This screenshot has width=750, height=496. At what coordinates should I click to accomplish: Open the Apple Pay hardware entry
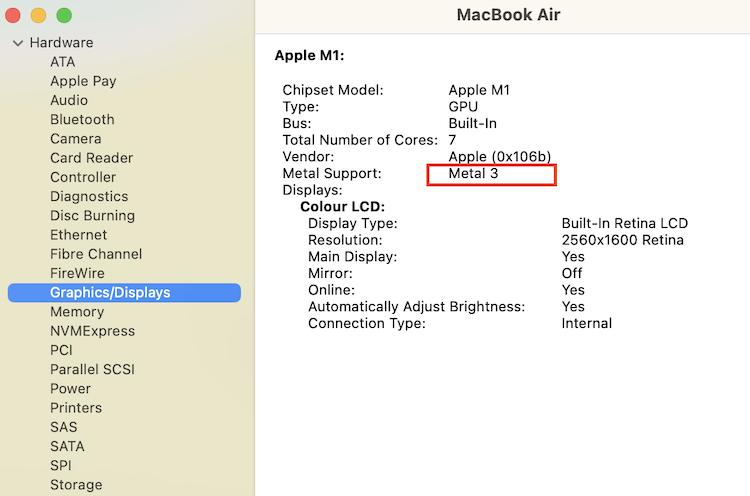pyautogui.click(x=83, y=81)
